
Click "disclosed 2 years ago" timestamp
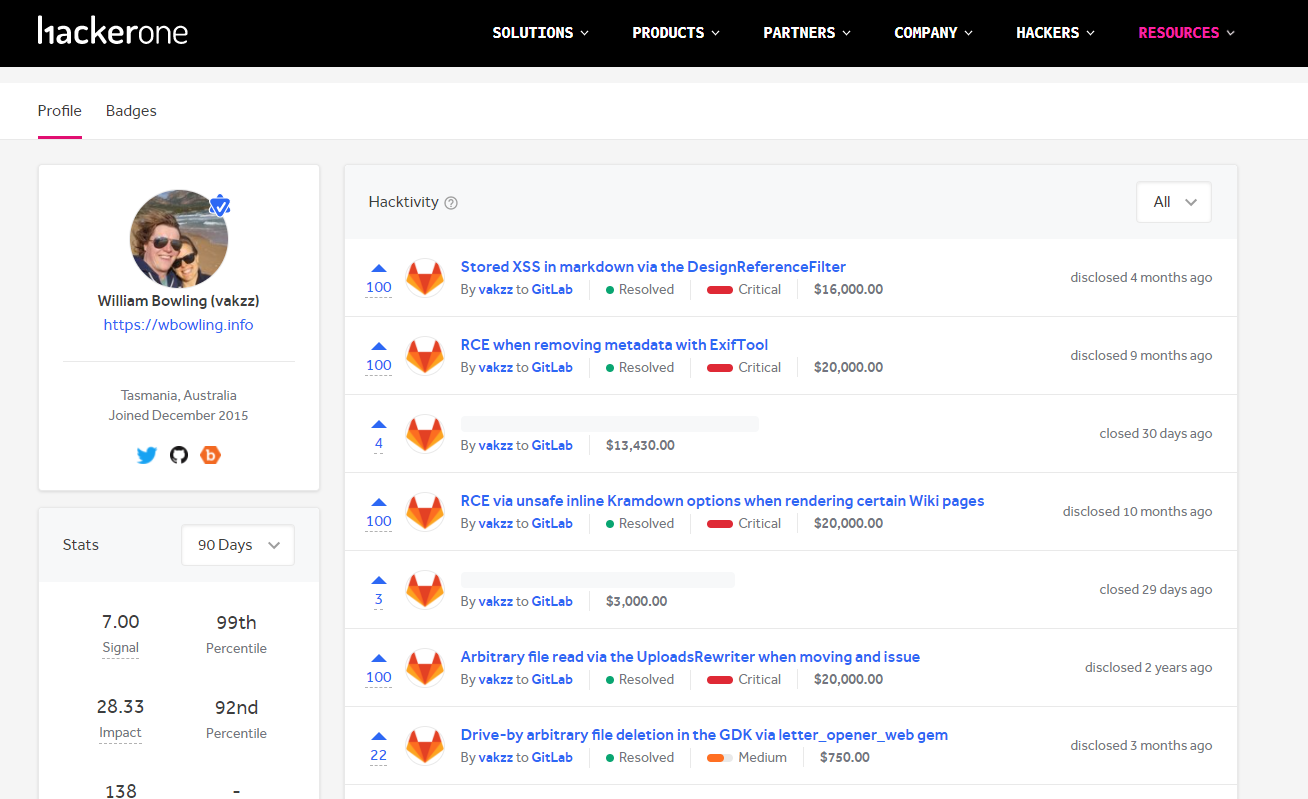pyautogui.click(x=1149, y=668)
